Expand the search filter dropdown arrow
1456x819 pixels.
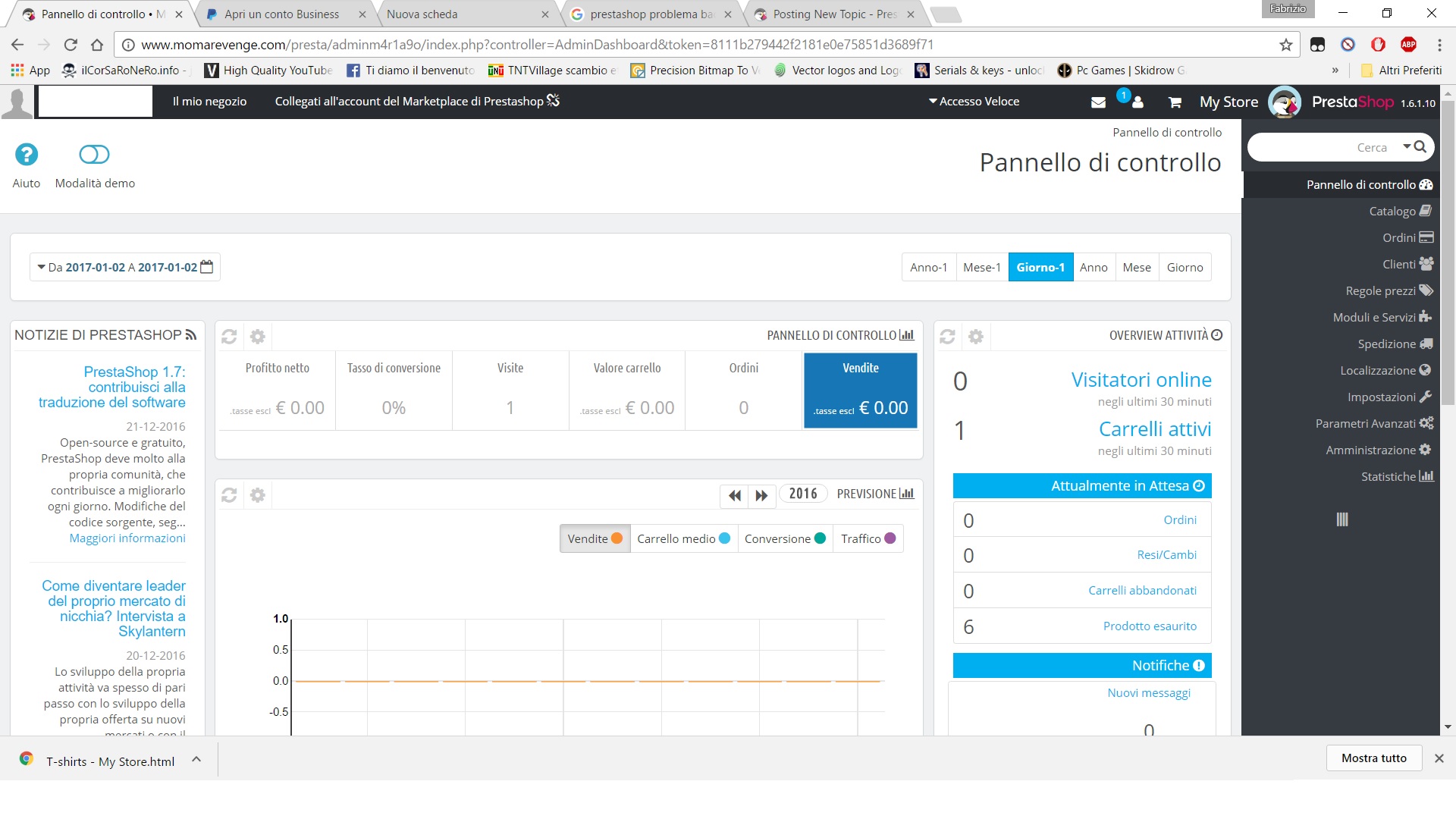(x=1407, y=146)
